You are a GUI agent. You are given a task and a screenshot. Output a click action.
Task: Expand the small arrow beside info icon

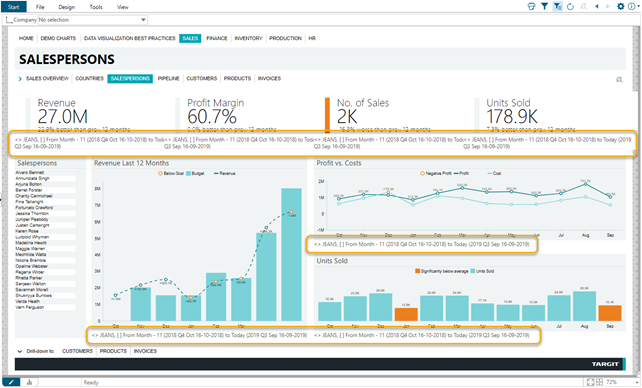[x=637, y=7]
